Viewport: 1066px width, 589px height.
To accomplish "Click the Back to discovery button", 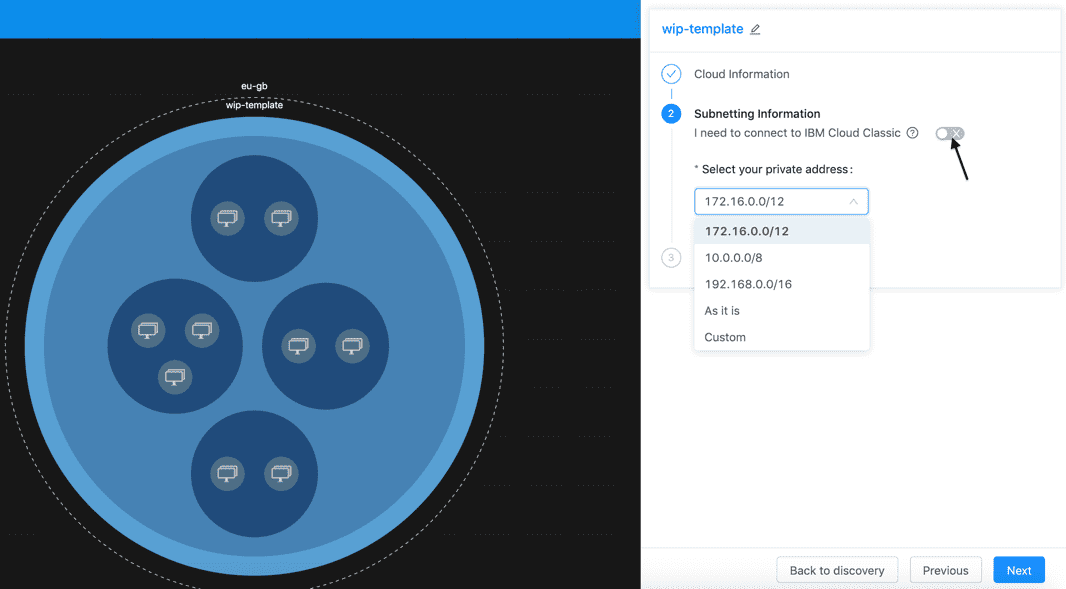I will point(837,571).
